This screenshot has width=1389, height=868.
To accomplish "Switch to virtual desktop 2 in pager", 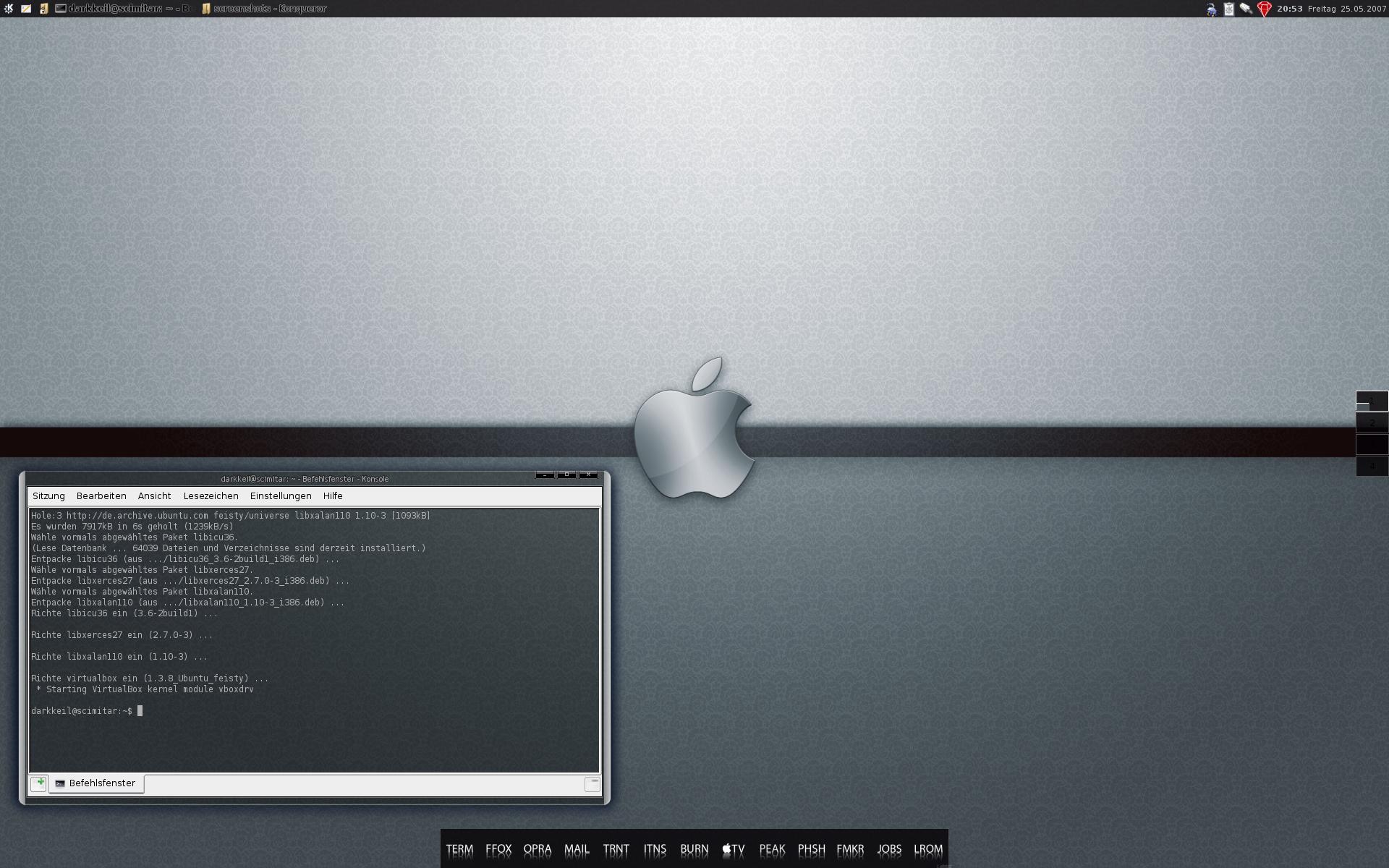I will [x=1372, y=422].
